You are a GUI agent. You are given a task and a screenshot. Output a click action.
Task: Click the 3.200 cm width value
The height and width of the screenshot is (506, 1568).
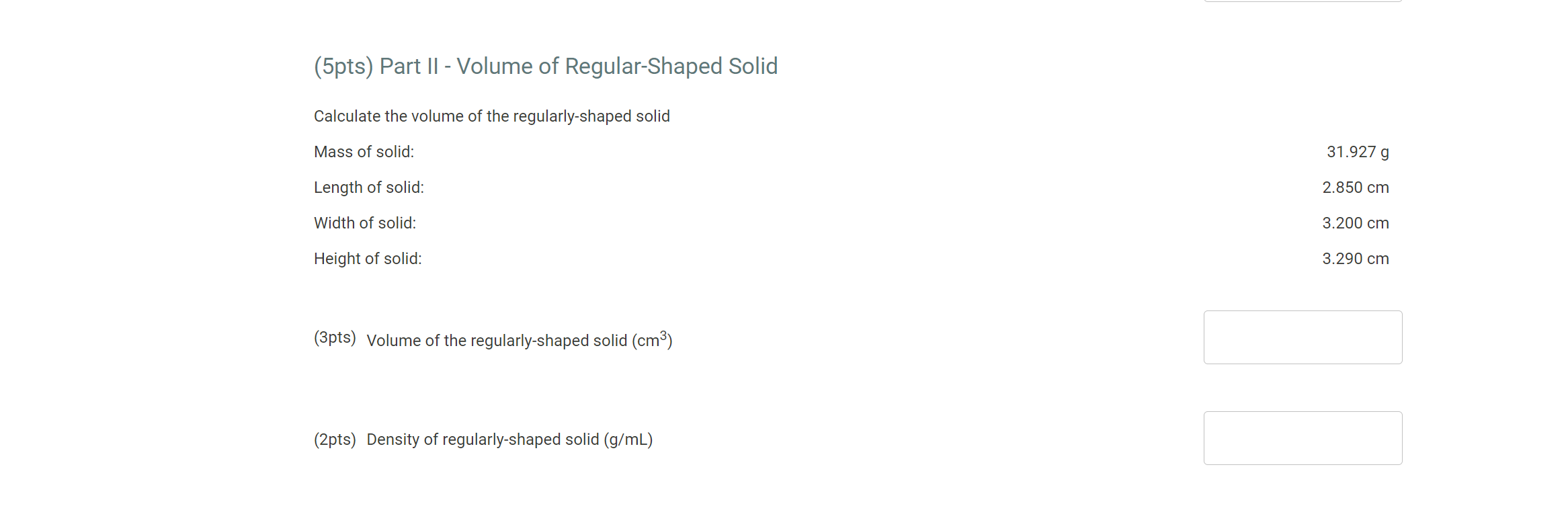tap(1355, 222)
